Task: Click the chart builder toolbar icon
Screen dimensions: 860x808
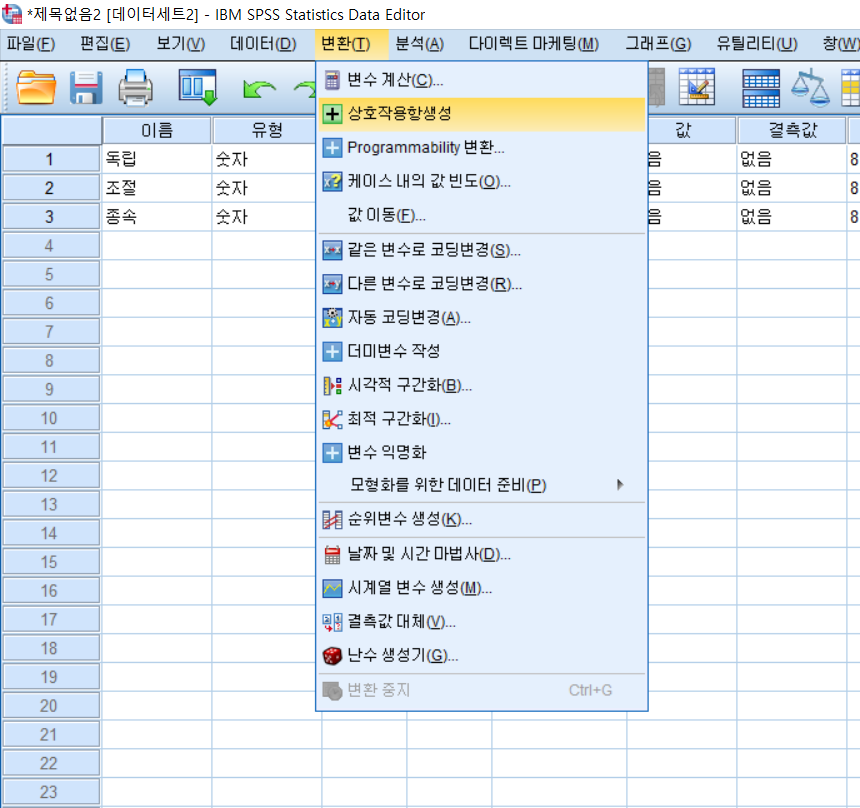Action: tap(697, 87)
